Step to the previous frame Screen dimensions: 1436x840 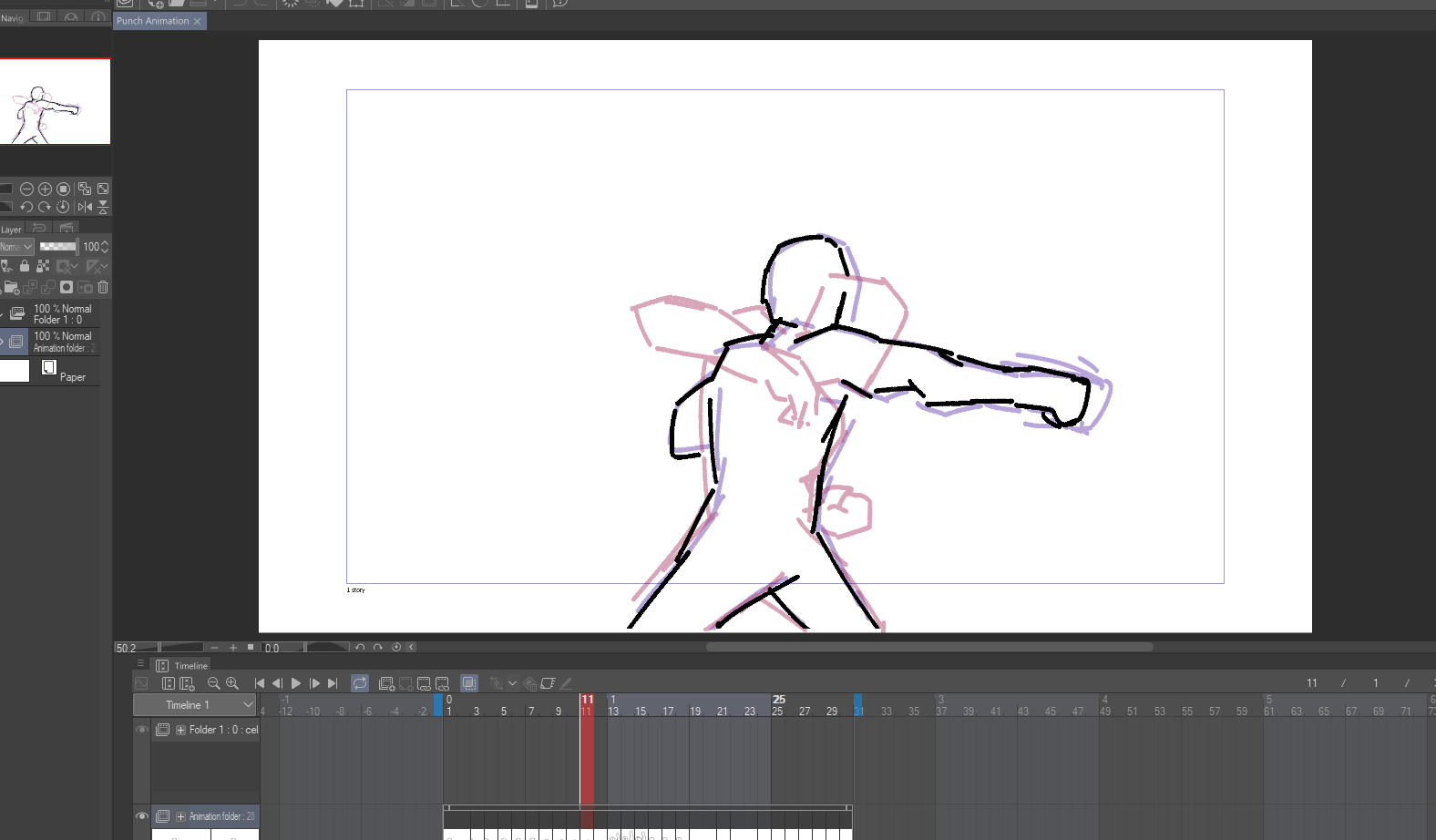[277, 683]
